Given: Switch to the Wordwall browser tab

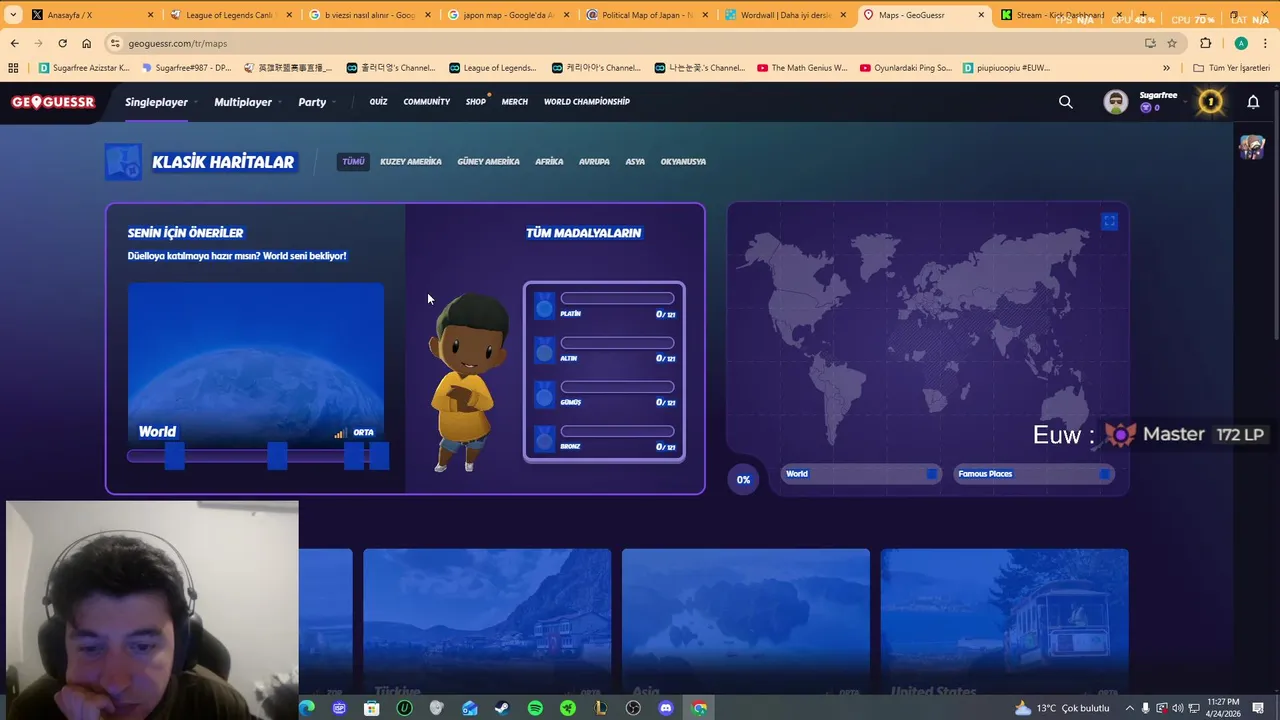Looking at the screenshot, I should (786, 15).
